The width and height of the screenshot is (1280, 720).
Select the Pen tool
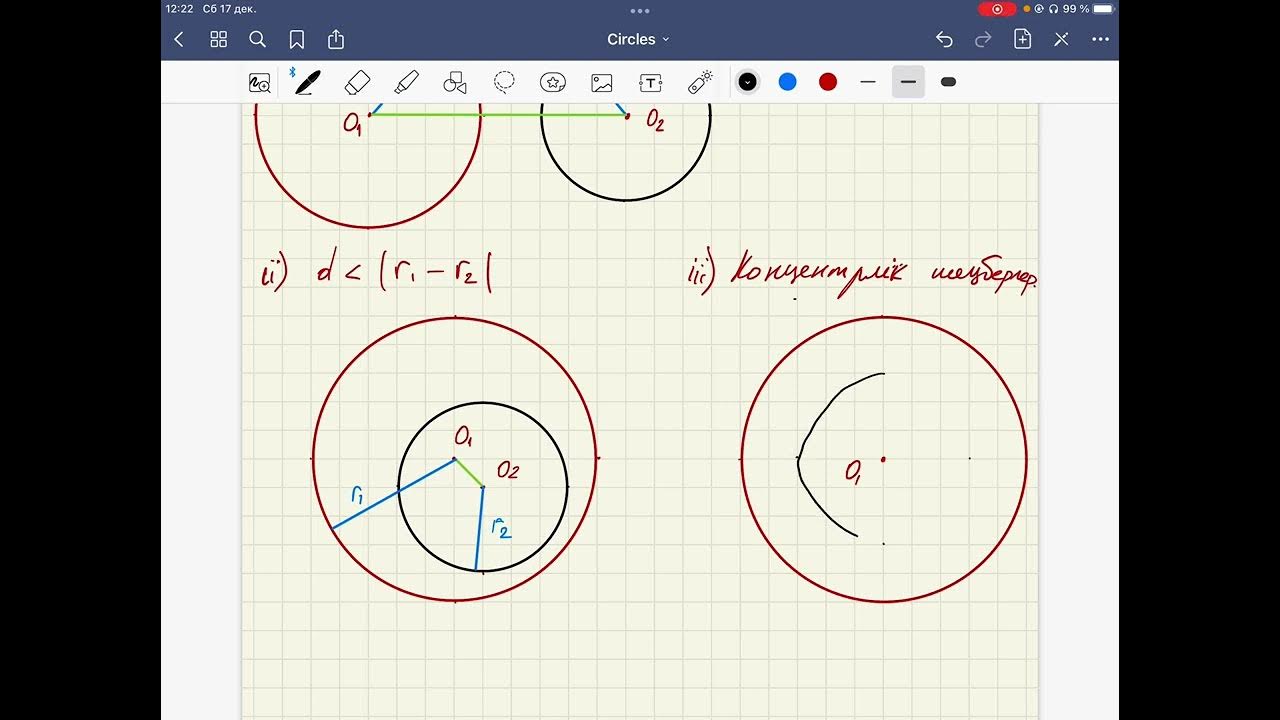[307, 82]
